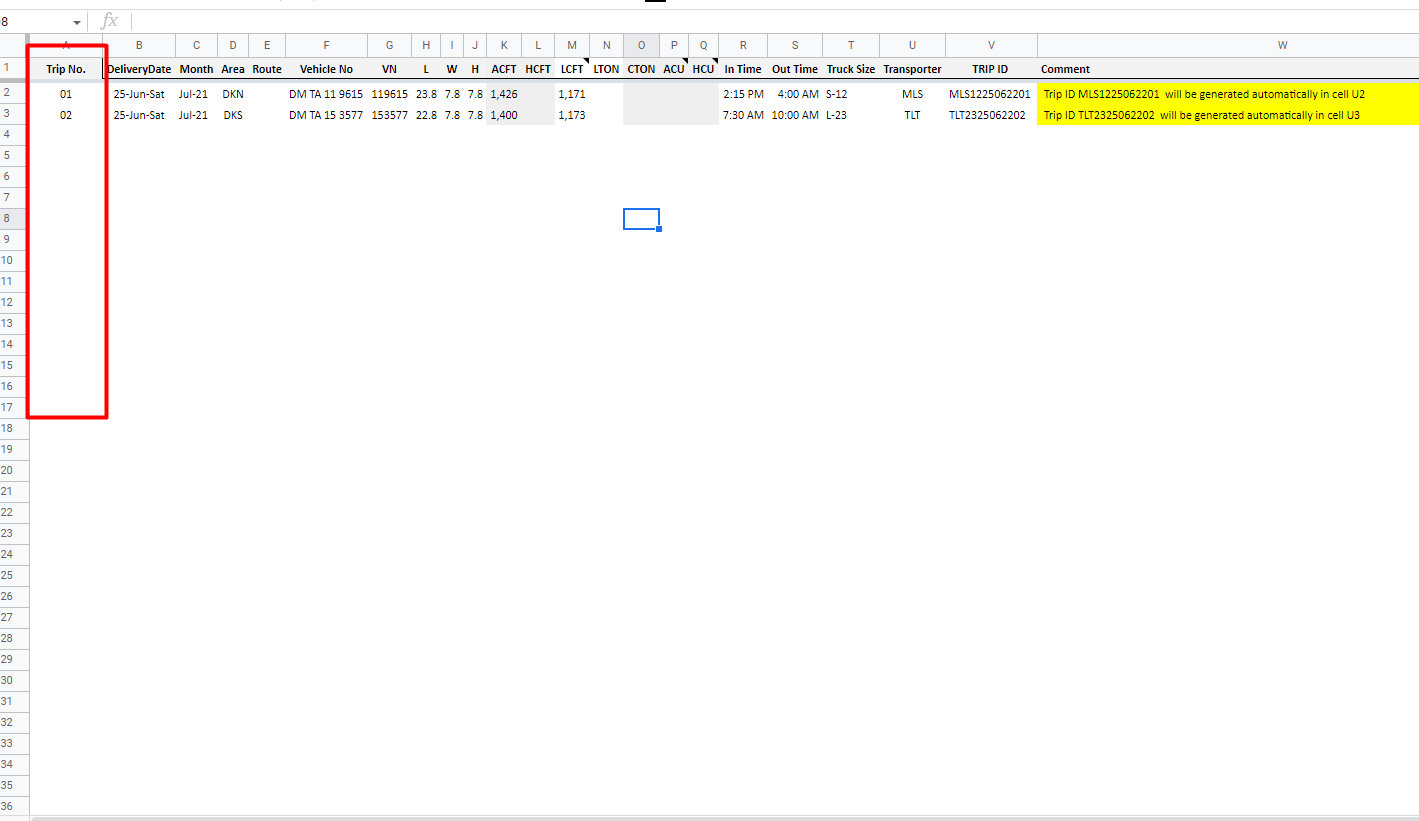
Task: Select column W header
Action: [x=1228, y=45]
